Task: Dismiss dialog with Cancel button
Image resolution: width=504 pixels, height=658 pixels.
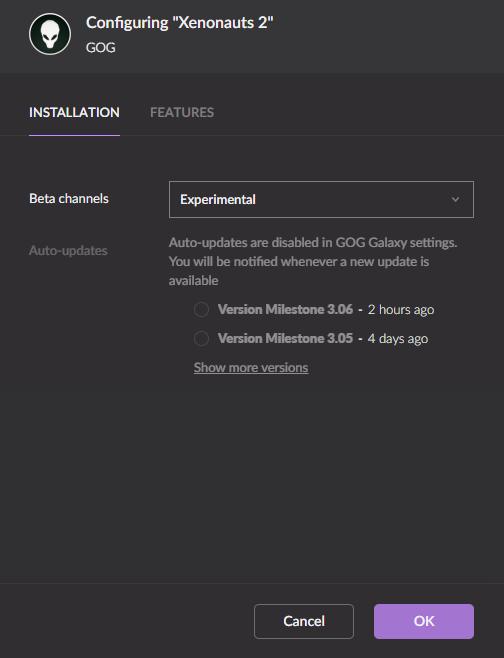Action: click(x=304, y=621)
